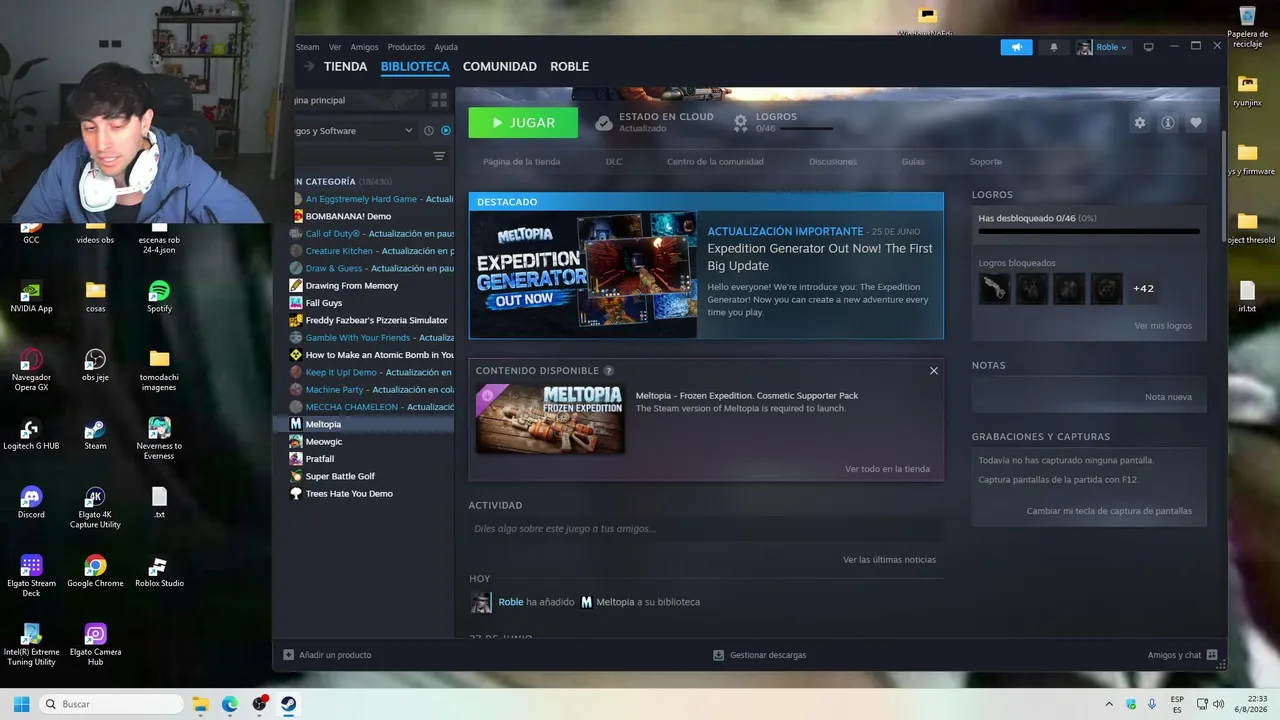1280x720 pixels.
Task: Click help icon beside Contenido Disponible
Action: (609, 371)
